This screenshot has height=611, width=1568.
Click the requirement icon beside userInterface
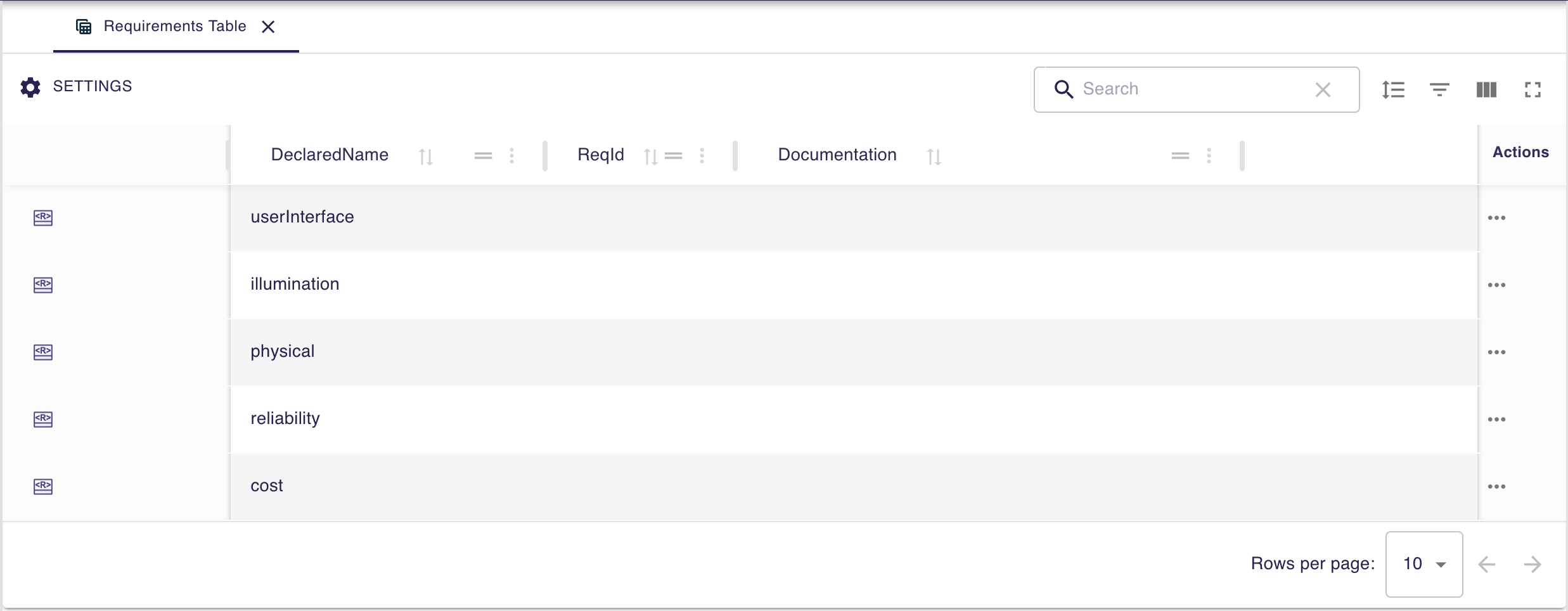coord(42,218)
